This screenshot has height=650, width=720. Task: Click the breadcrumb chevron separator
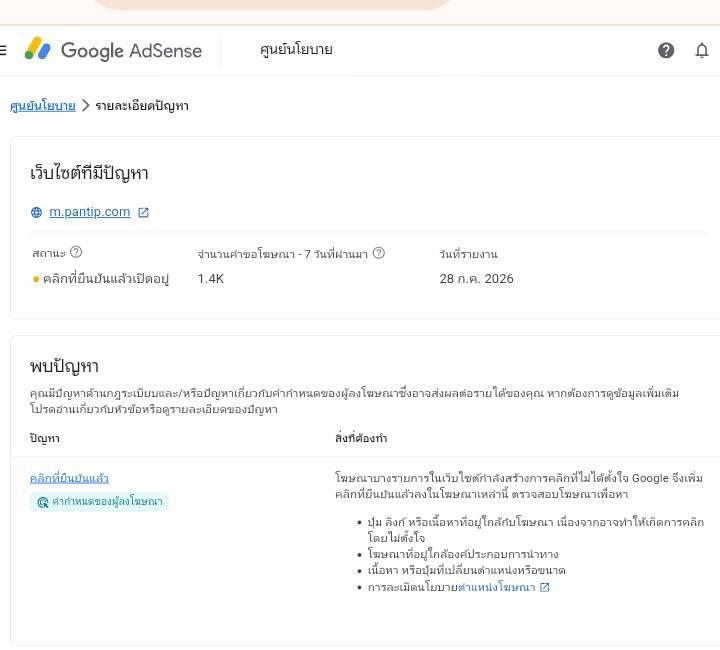point(85,106)
